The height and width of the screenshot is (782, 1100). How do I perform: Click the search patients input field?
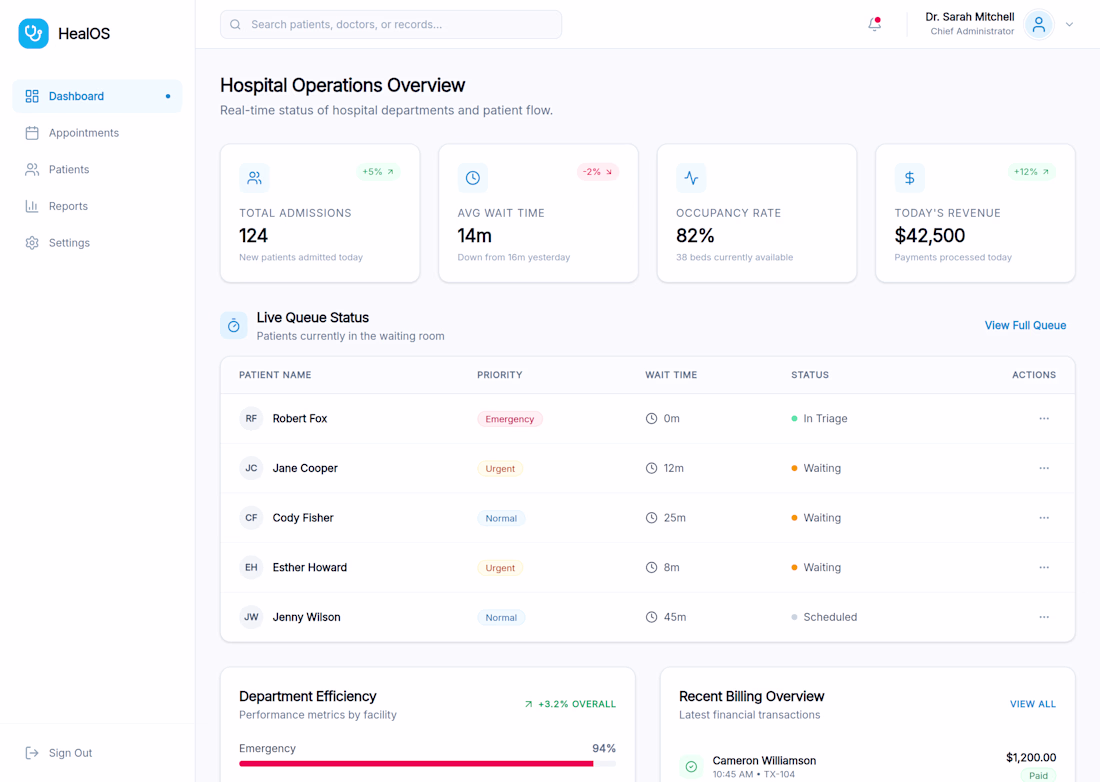pyautogui.click(x=391, y=25)
